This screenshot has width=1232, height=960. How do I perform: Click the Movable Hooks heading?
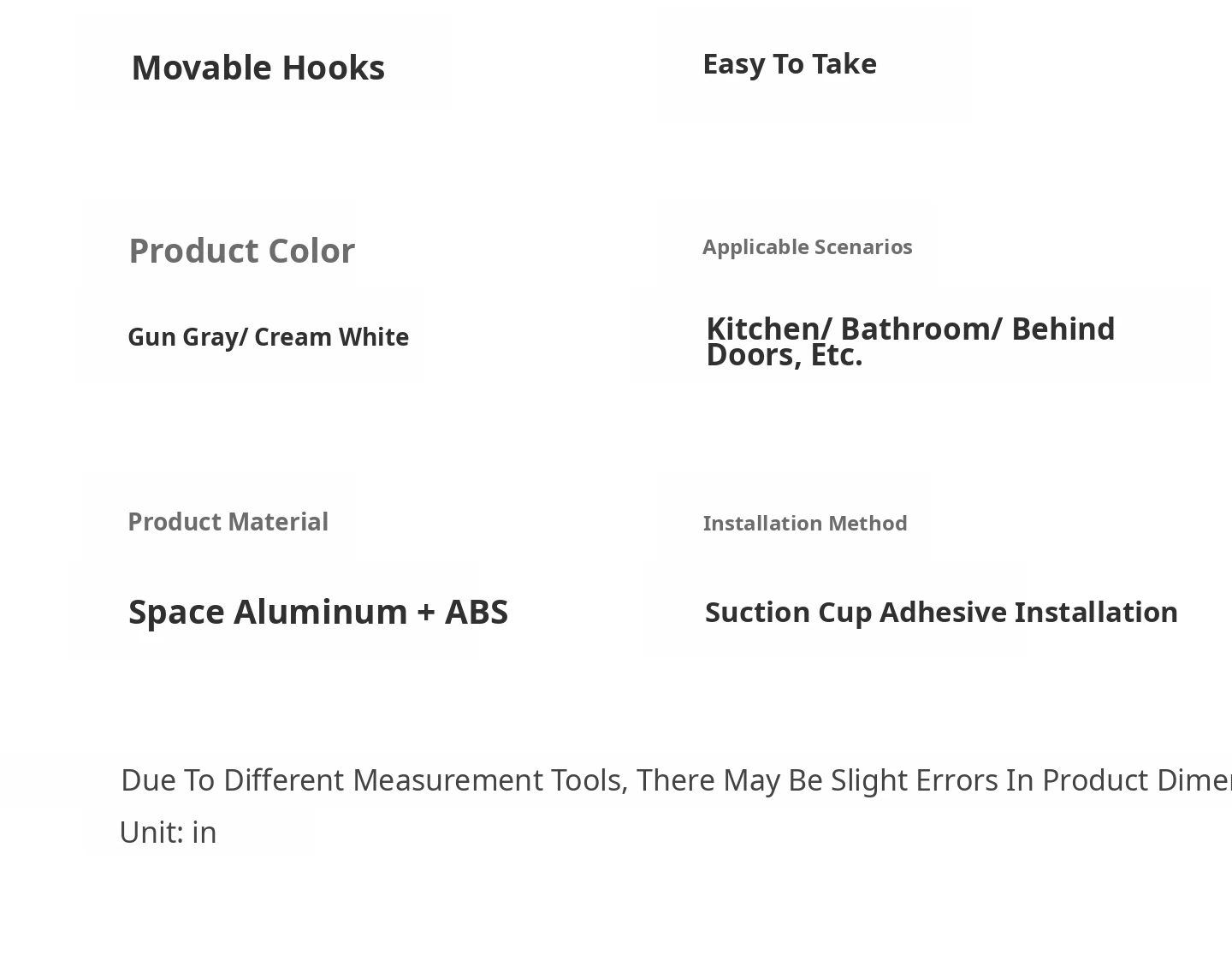click(258, 68)
